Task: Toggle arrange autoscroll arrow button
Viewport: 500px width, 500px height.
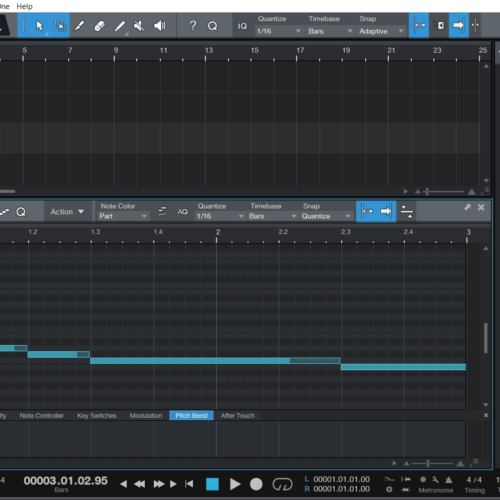Action: tap(459, 25)
